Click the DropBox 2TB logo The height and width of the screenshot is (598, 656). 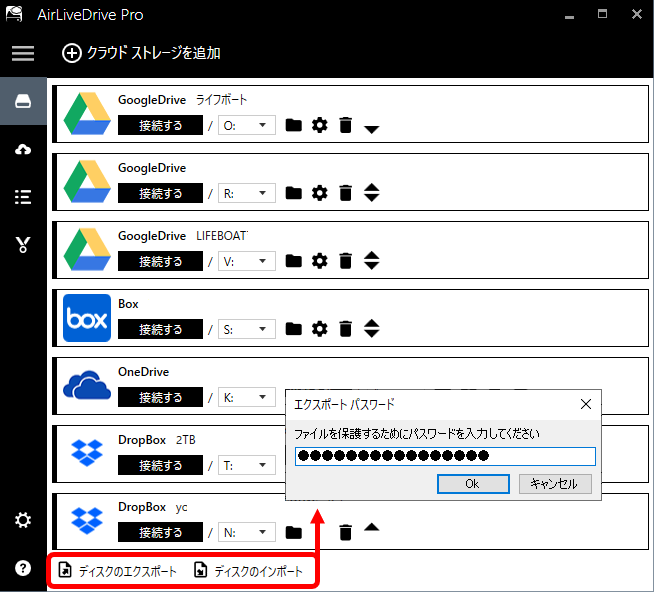click(x=87, y=453)
